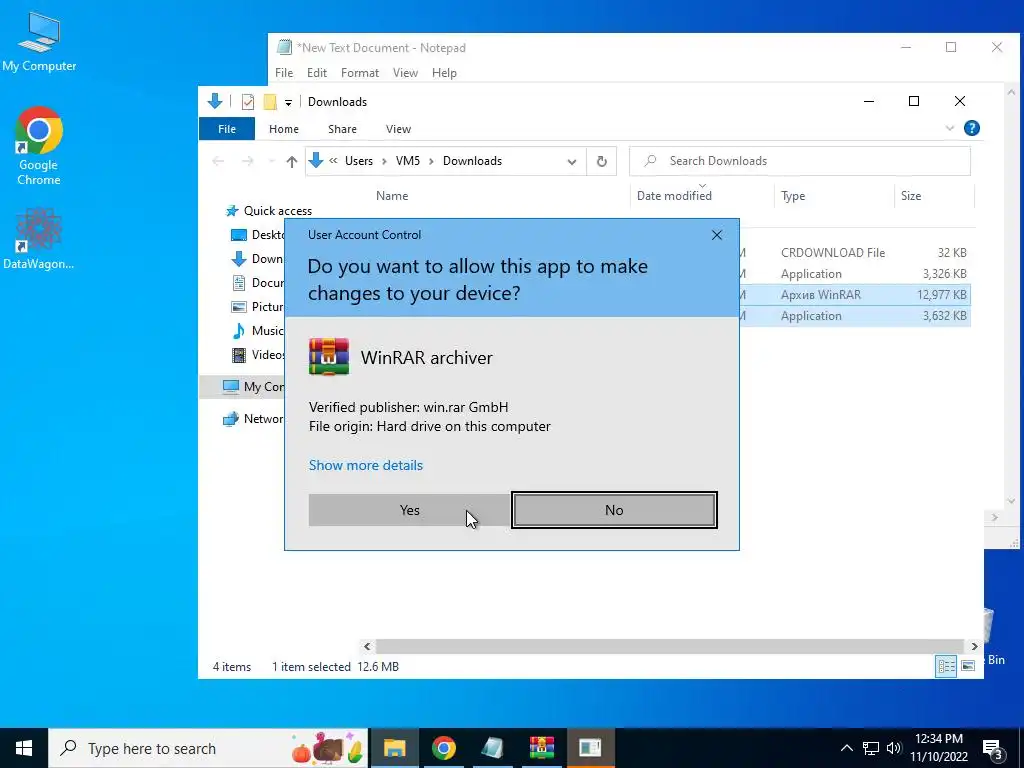
Task: Select the 3,326 KB Application row
Action: point(856,274)
